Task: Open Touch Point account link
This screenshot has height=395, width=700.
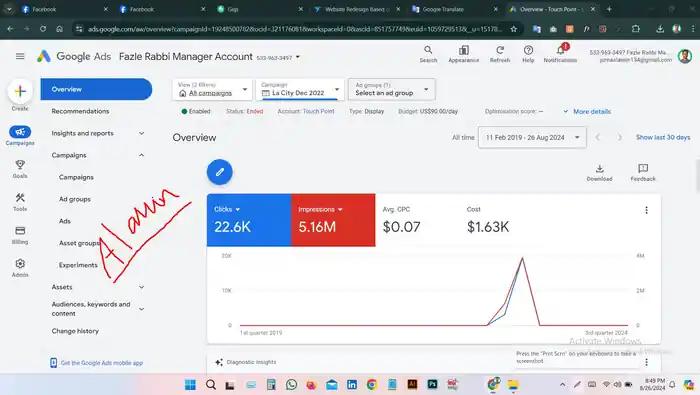Action: coord(318,112)
